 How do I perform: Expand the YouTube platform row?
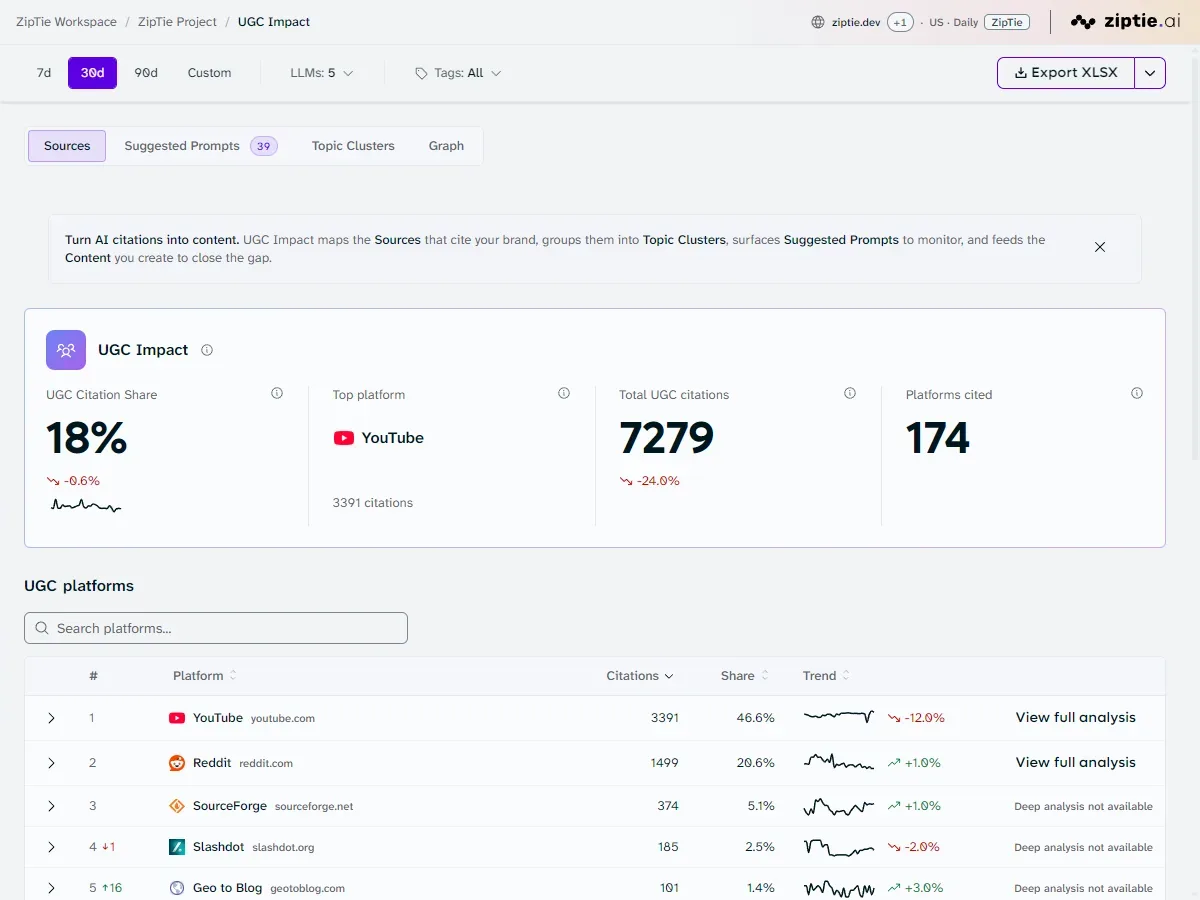[x=51, y=718]
